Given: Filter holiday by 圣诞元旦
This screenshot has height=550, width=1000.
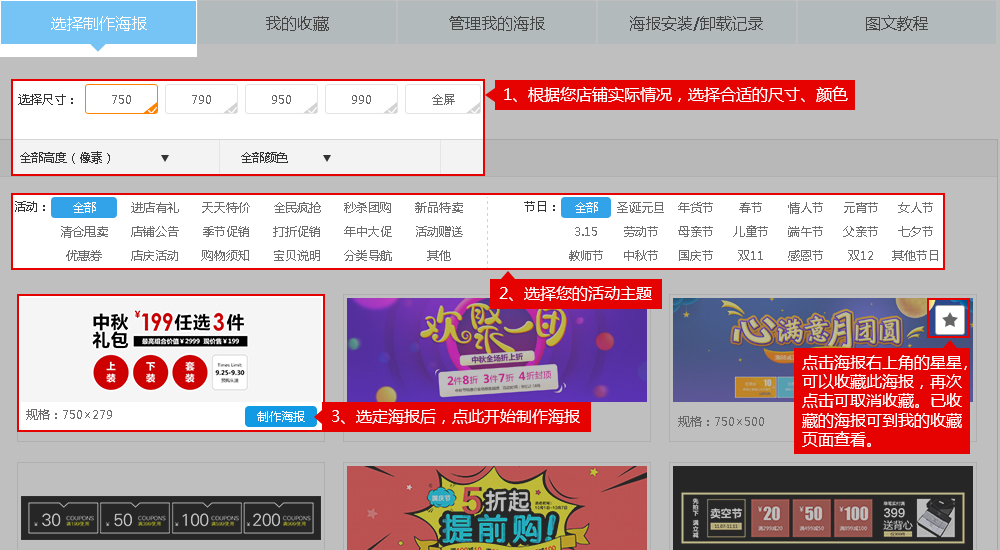Looking at the screenshot, I should 640,207.
